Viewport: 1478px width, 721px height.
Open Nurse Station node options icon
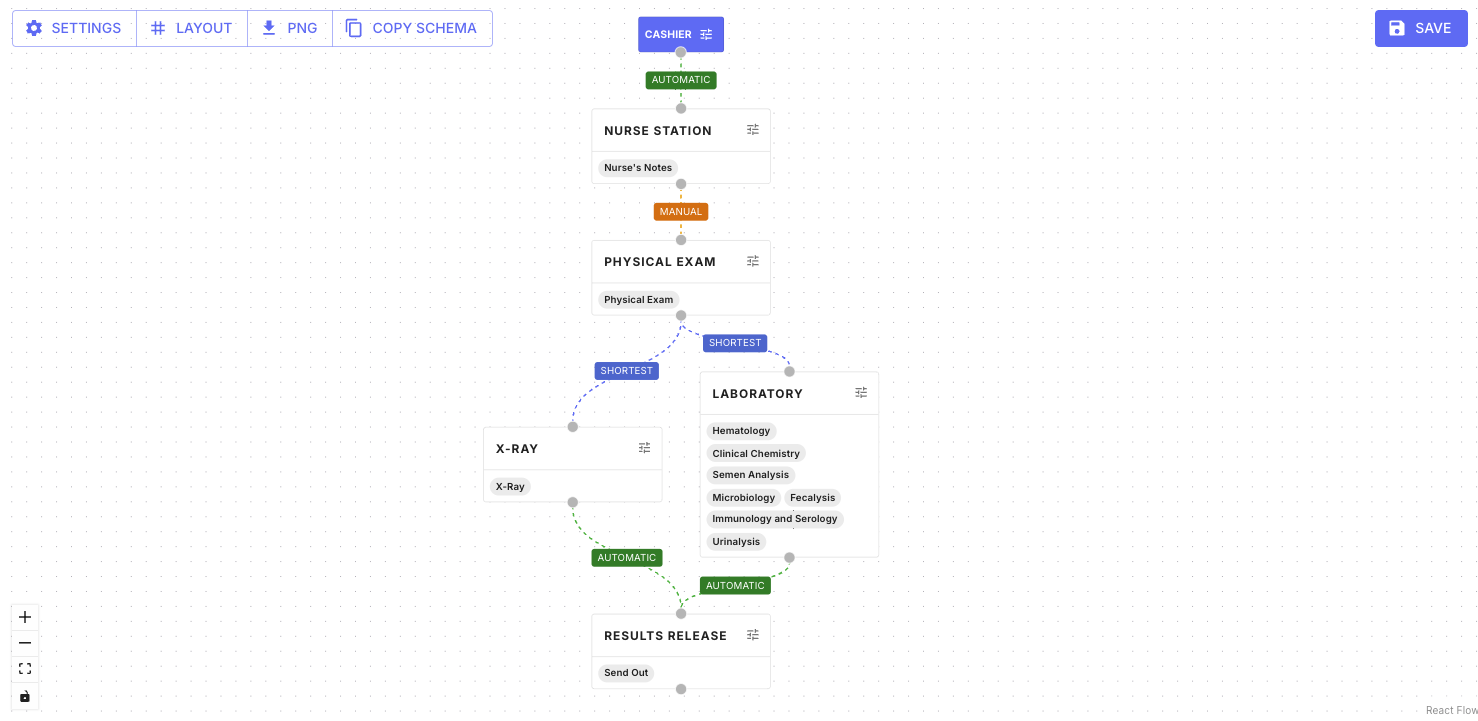[753, 130]
